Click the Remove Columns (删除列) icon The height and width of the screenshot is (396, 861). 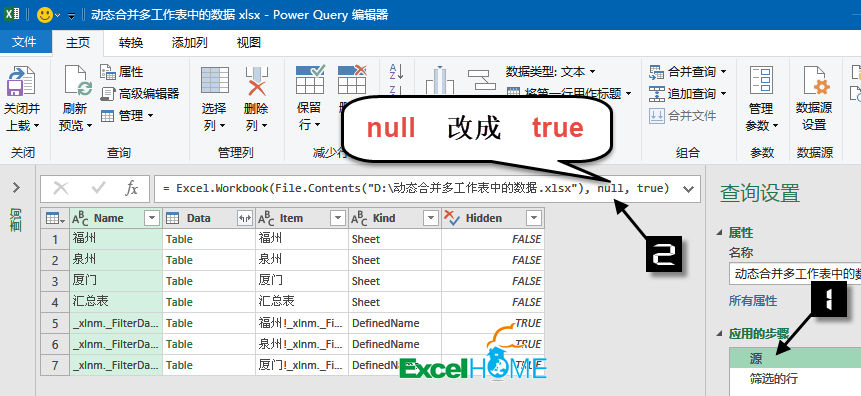pos(256,80)
